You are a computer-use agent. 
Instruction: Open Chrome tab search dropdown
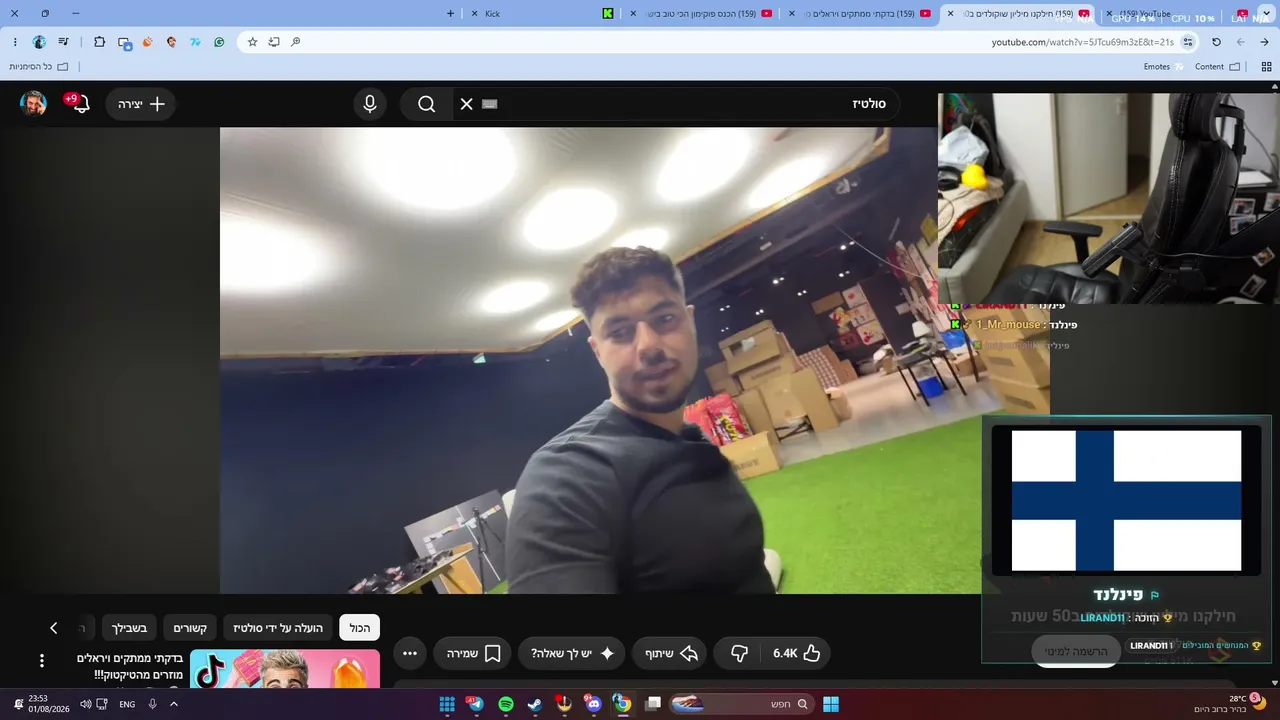point(1265,14)
